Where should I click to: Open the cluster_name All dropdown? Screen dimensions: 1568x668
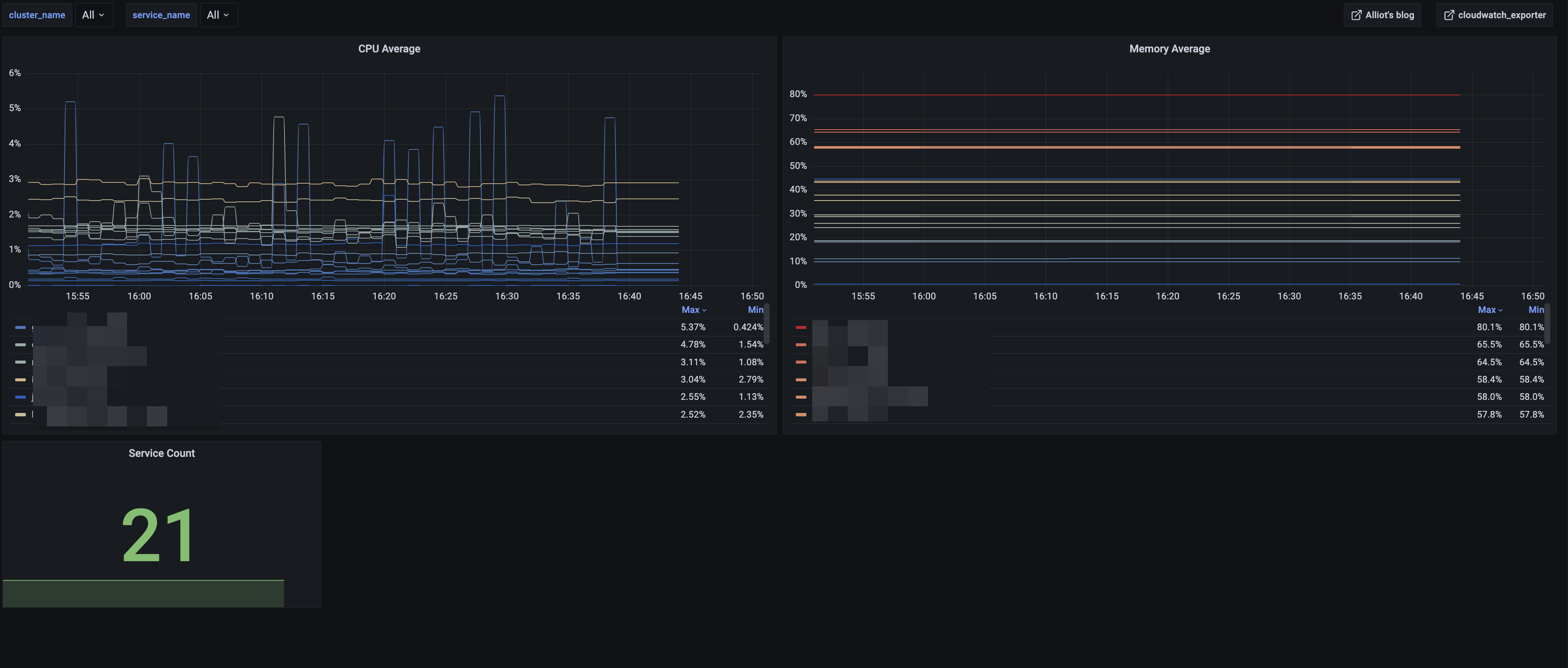click(94, 15)
